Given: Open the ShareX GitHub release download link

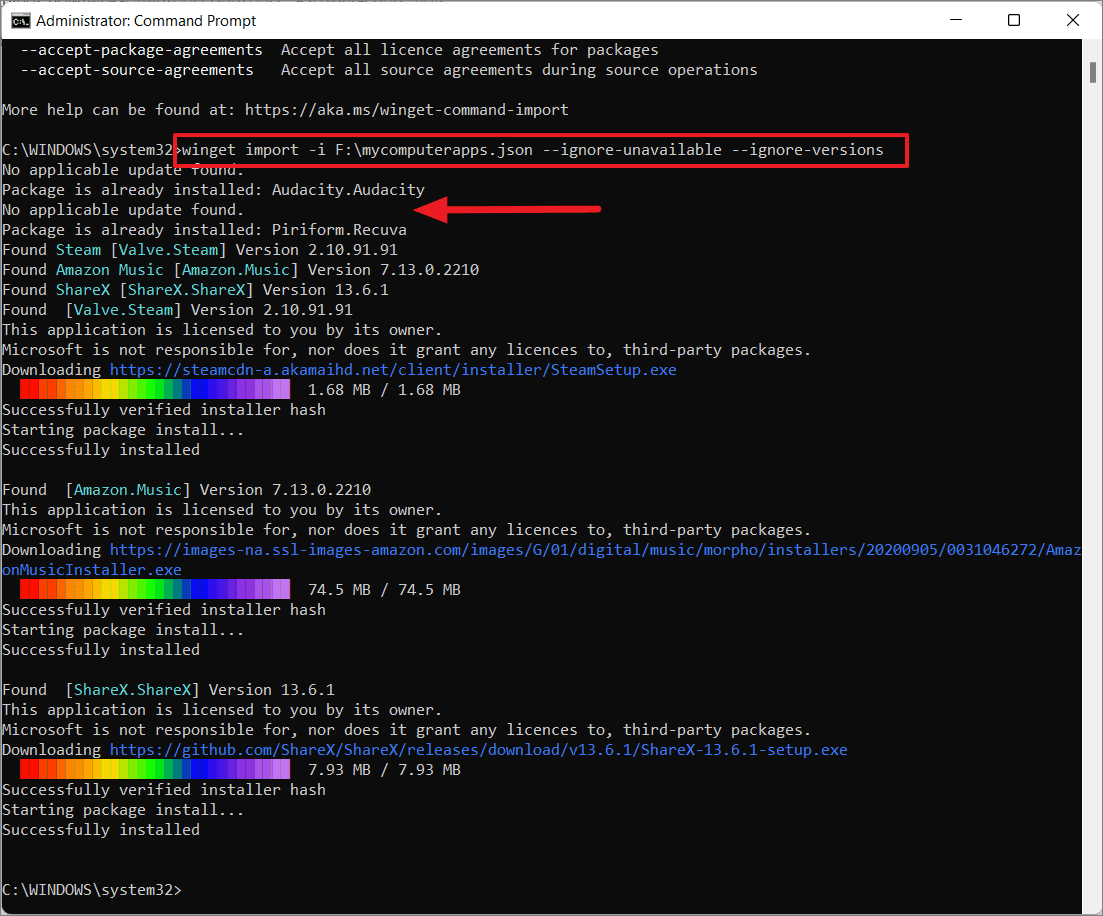Looking at the screenshot, I should (478, 750).
